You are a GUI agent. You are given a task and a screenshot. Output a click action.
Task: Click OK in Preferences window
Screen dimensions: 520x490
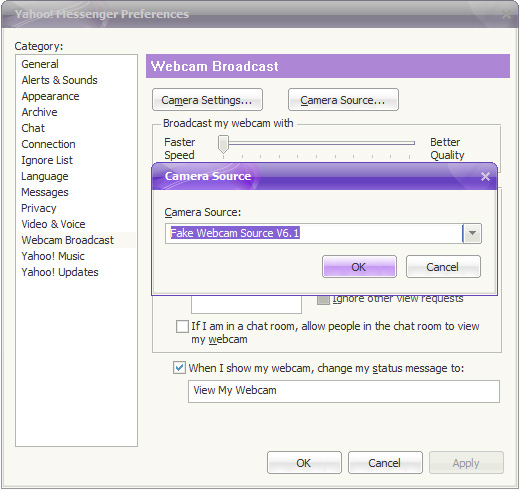coord(304,463)
